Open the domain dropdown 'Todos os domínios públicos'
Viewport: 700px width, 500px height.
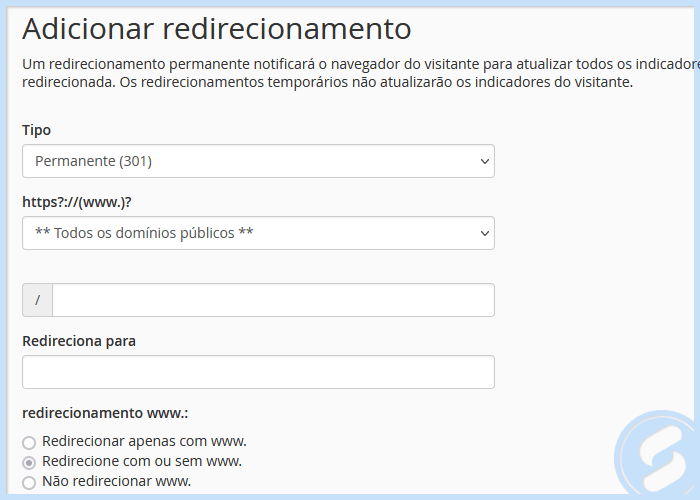[258, 233]
